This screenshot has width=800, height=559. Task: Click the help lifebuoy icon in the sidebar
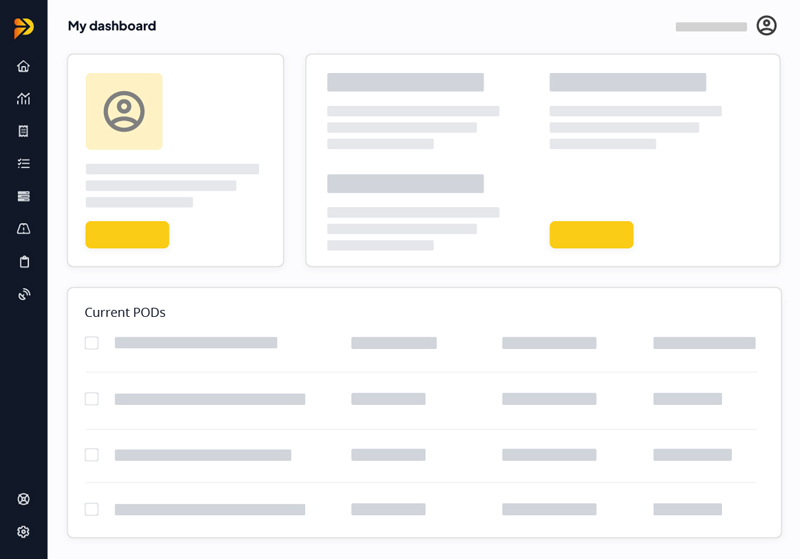[24, 499]
